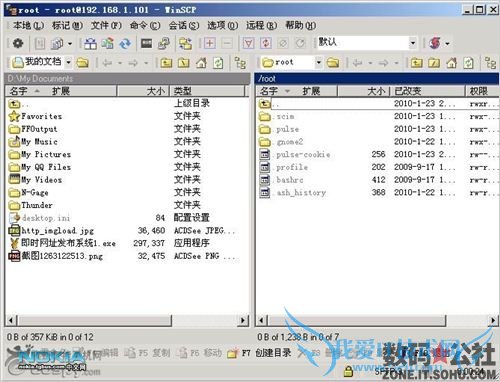500x382 pixels.
Task: Go to remote parent directory icon
Action: [416, 62]
